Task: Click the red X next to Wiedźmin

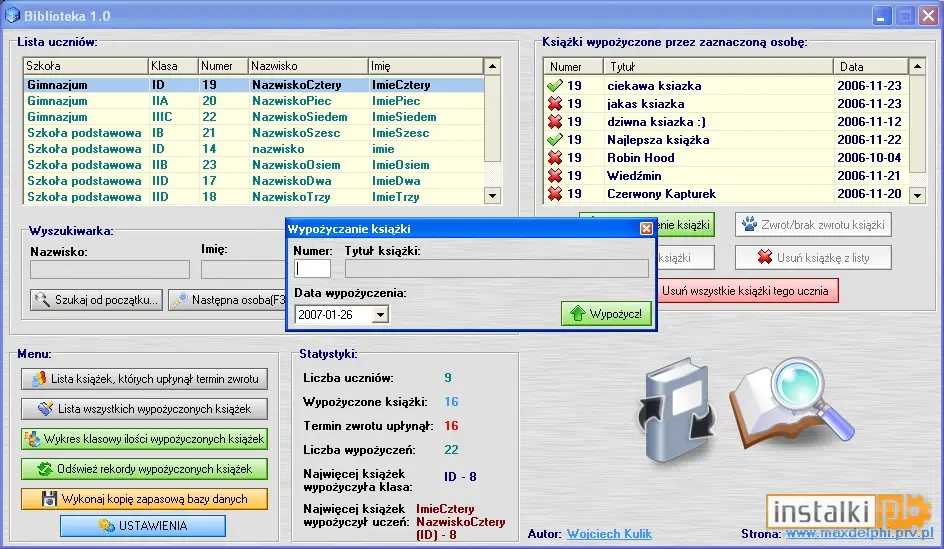Action: (x=554, y=176)
